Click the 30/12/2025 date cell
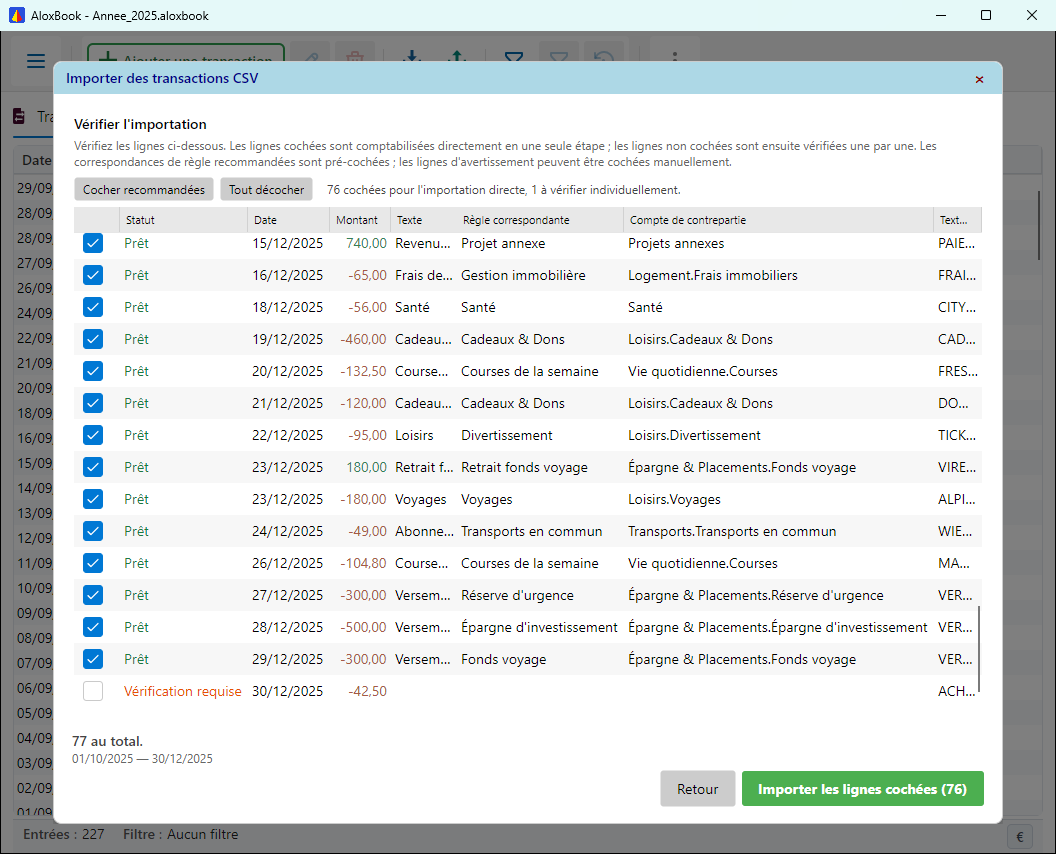This screenshot has width=1056, height=854. coord(288,691)
